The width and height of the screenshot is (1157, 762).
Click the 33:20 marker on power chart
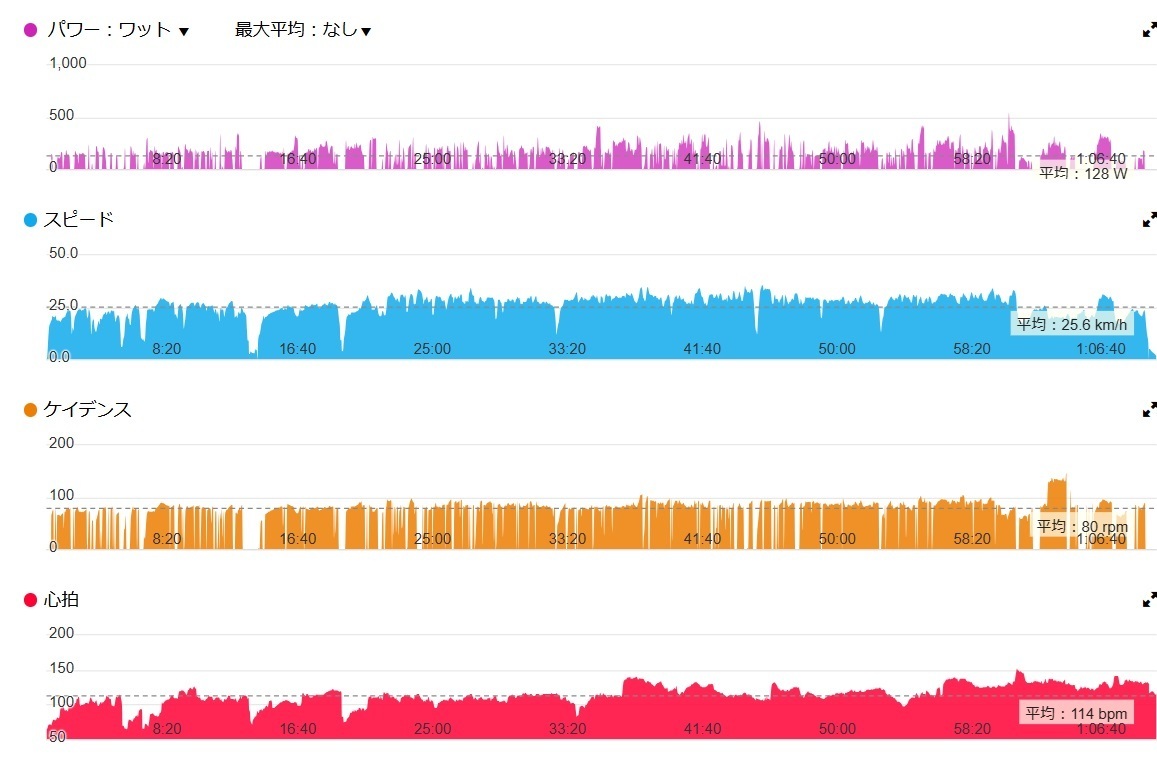click(567, 159)
